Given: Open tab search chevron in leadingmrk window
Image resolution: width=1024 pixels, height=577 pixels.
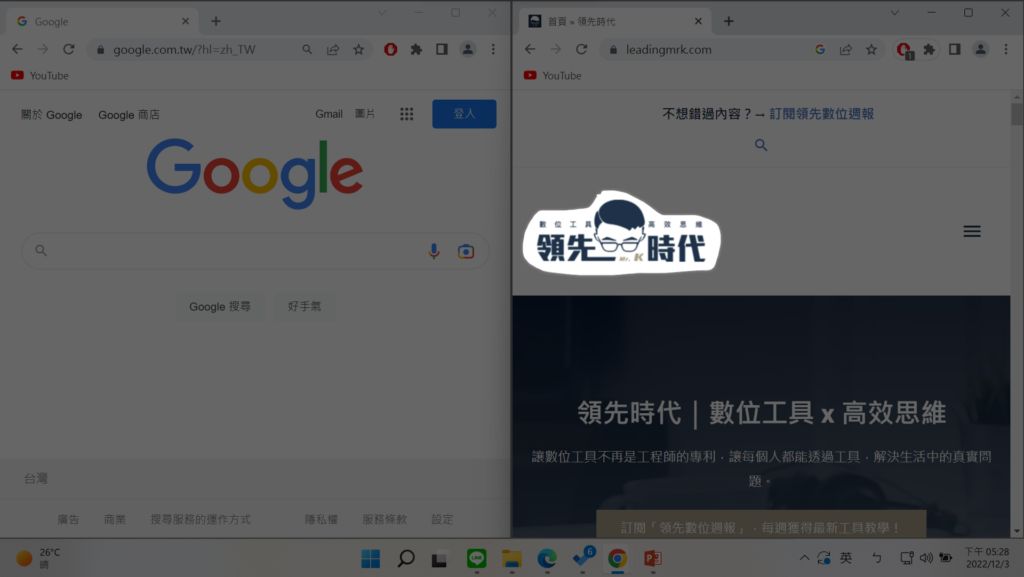Looking at the screenshot, I should coord(895,13).
